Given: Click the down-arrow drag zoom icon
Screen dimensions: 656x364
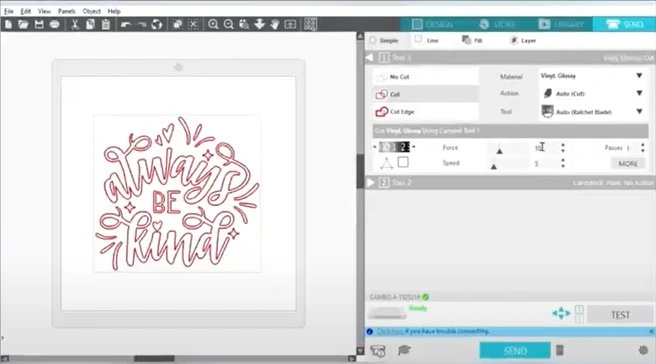Looking at the screenshot, I should click(259, 24).
